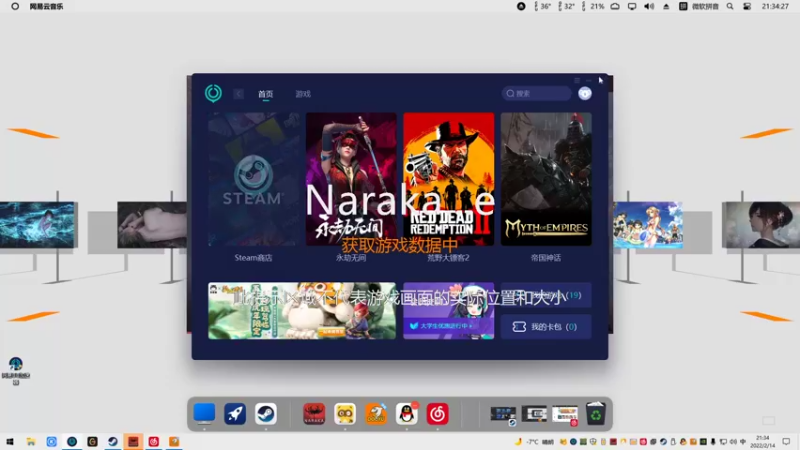This screenshot has width=800, height=450.
Task: Open the recycle bin in dock
Action: (595, 414)
